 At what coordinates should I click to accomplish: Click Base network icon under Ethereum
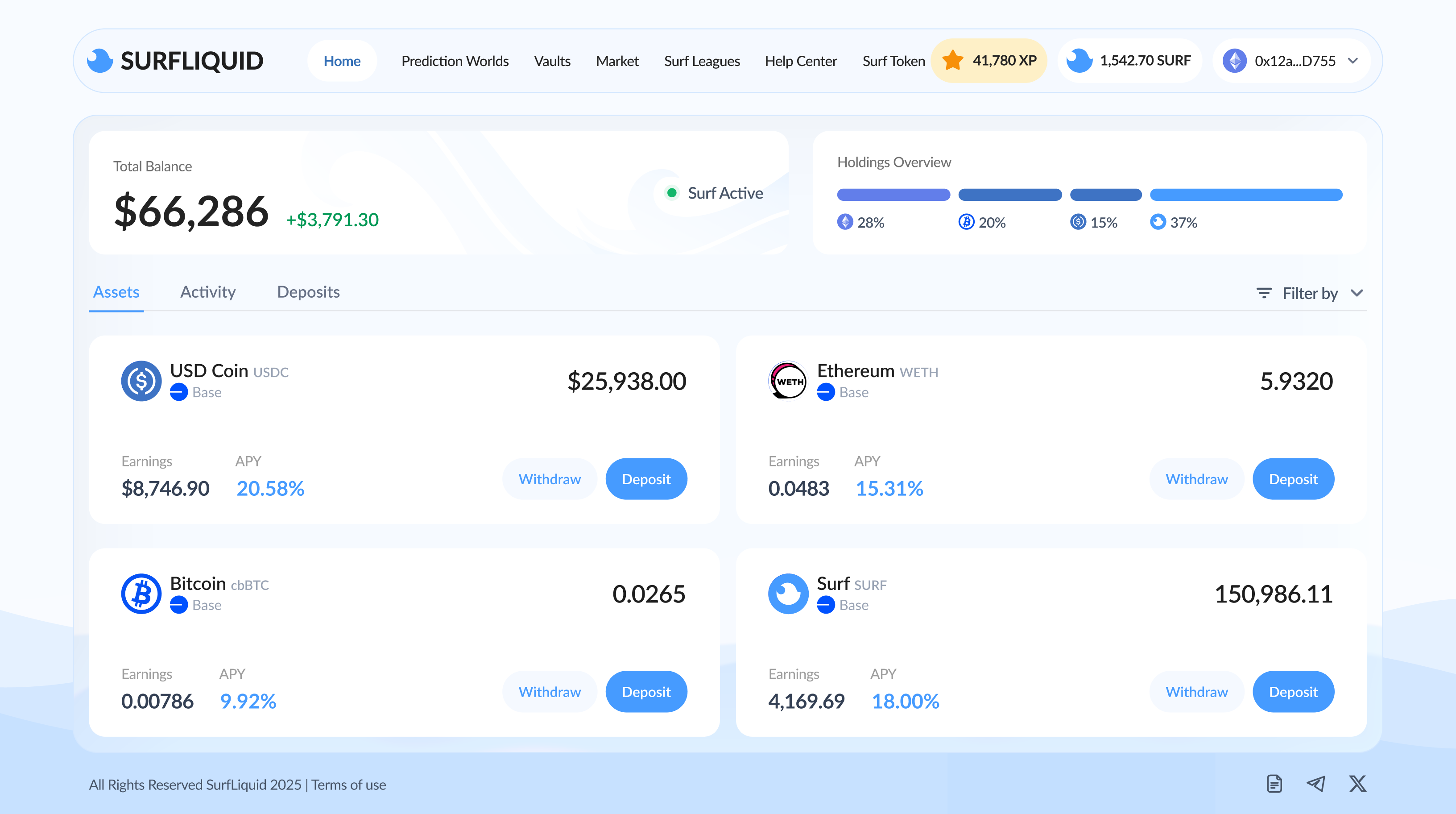coord(826,392)
